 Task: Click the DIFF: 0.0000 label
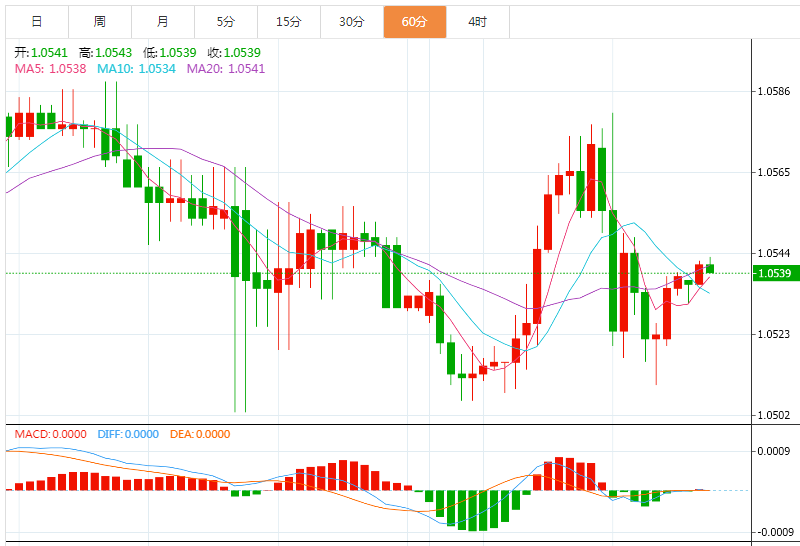pyautogui.click(x=128, y=434)
